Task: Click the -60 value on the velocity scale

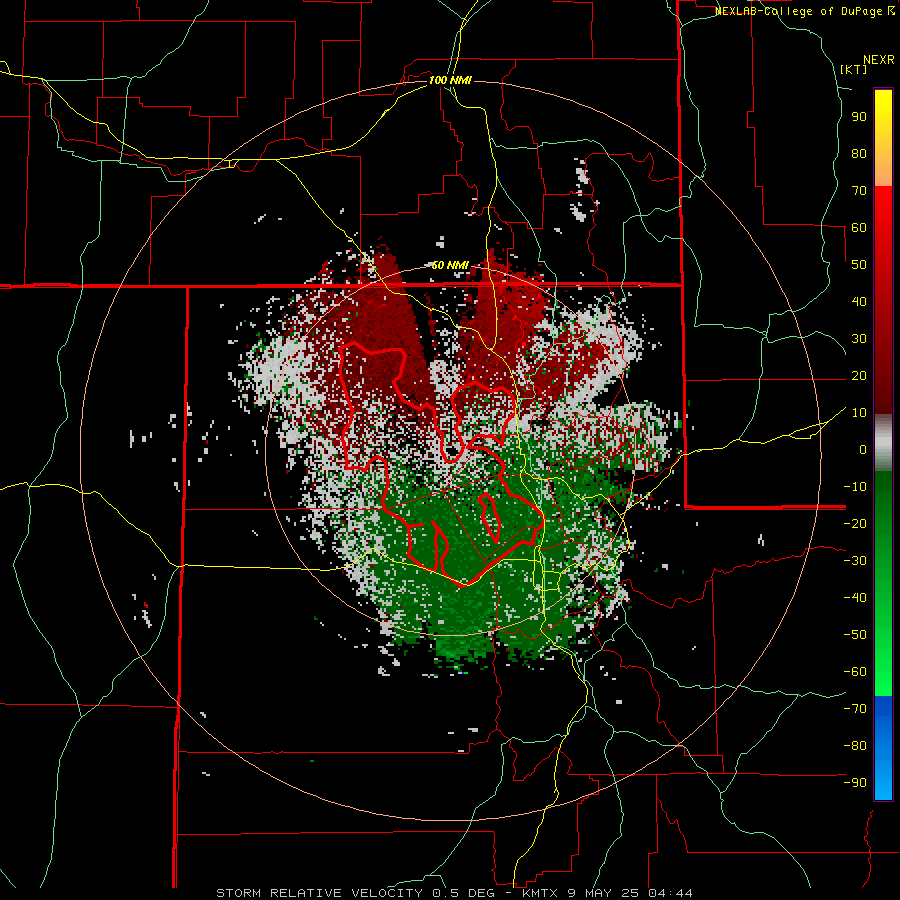Action: point(855,672)
